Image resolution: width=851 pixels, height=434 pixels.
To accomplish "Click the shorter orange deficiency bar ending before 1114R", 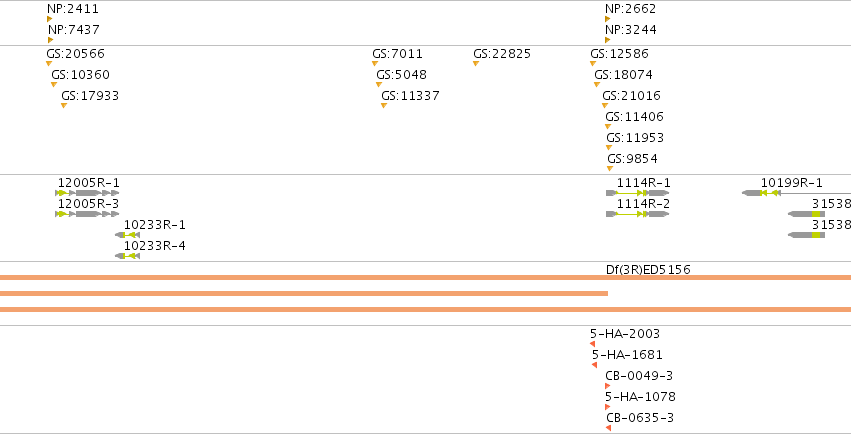I will point(304,293).
